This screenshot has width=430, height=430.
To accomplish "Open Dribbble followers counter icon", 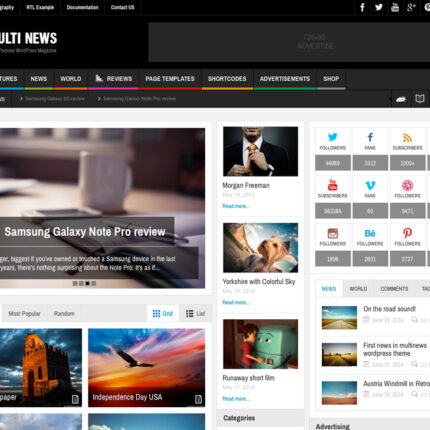I will [407, 185].
